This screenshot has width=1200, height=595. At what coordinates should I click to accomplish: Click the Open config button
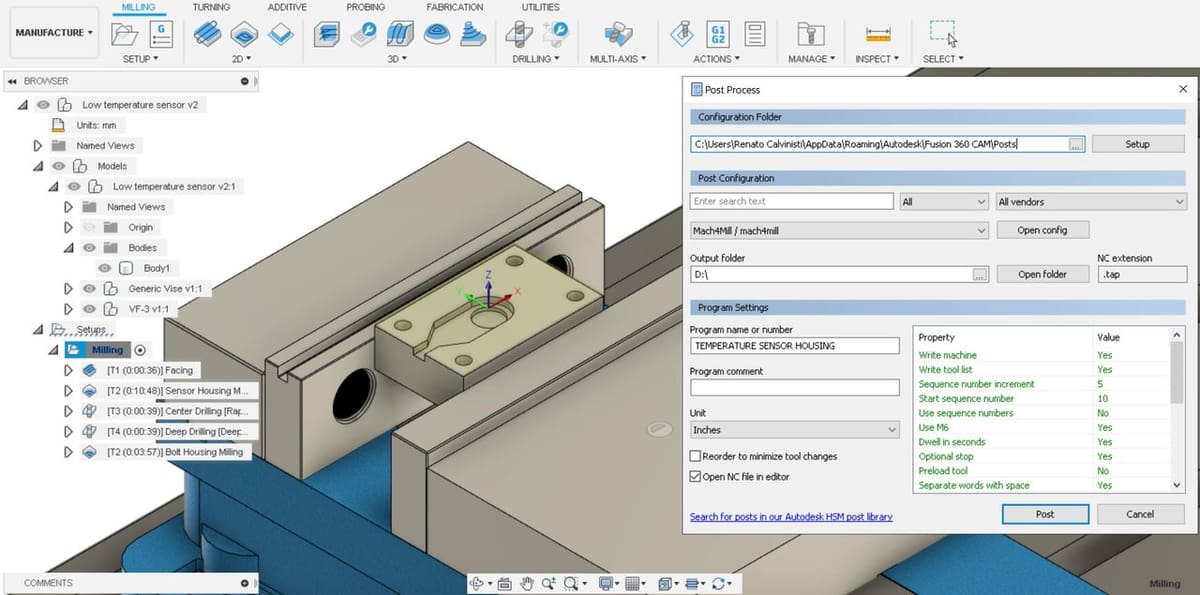[1042, 230]
